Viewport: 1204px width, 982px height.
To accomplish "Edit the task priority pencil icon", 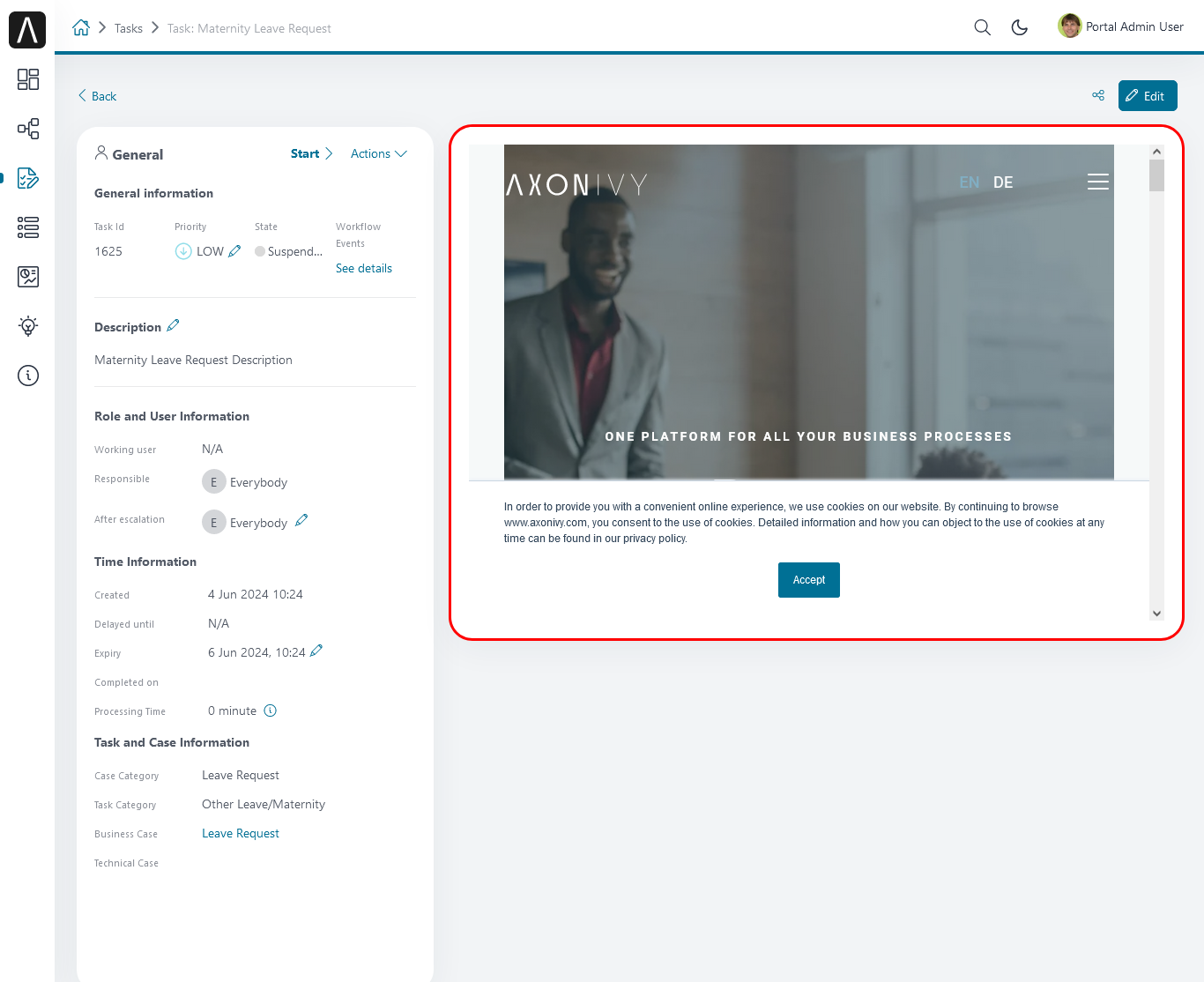I will click(234, 251).
